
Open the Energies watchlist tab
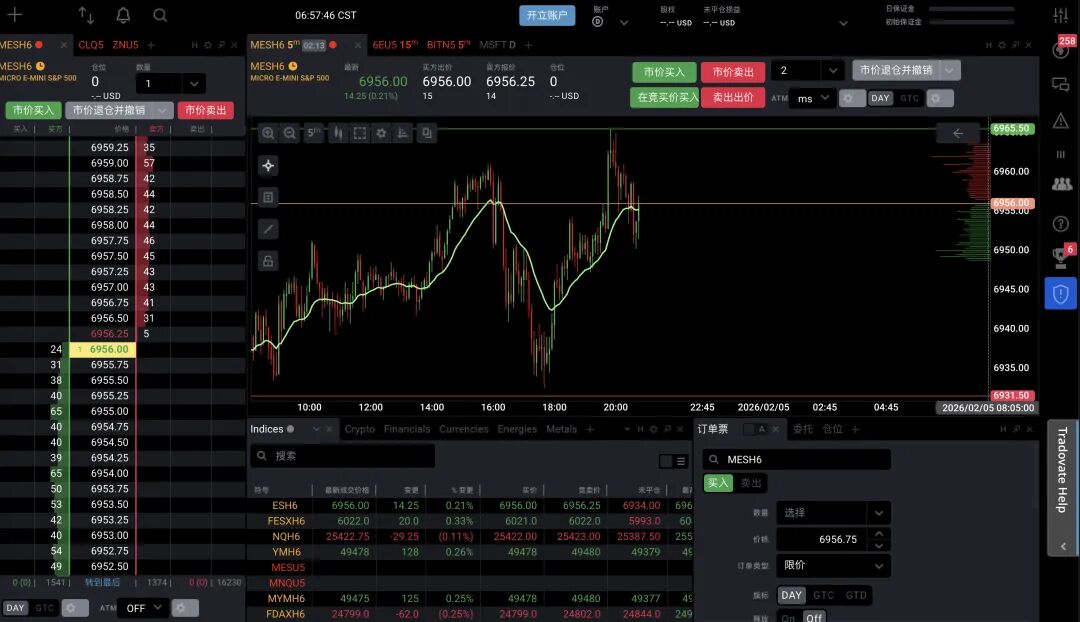[517, 429]
